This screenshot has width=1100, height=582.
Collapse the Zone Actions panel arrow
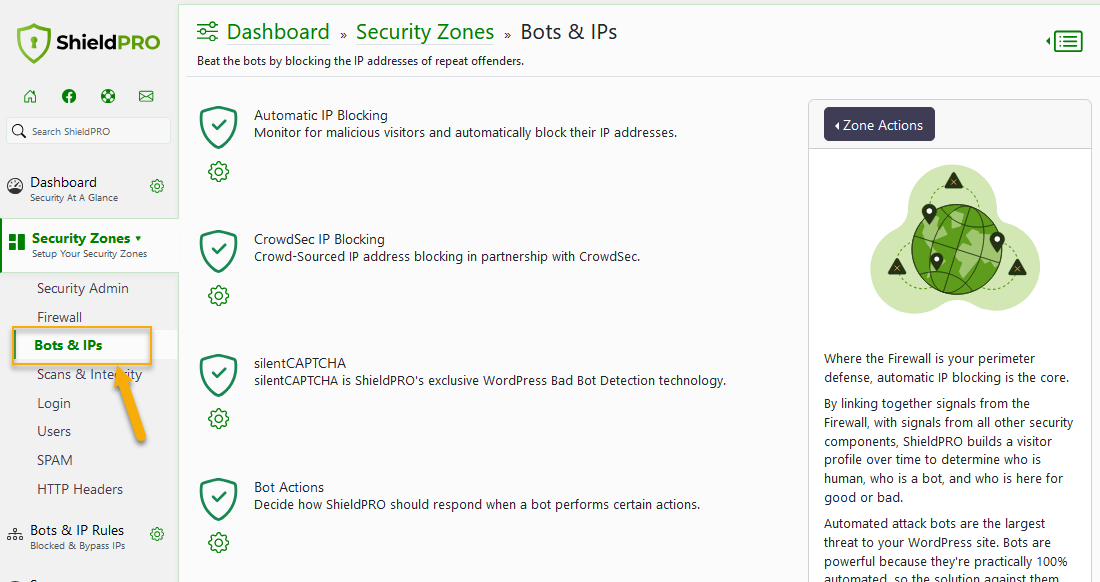837,124
